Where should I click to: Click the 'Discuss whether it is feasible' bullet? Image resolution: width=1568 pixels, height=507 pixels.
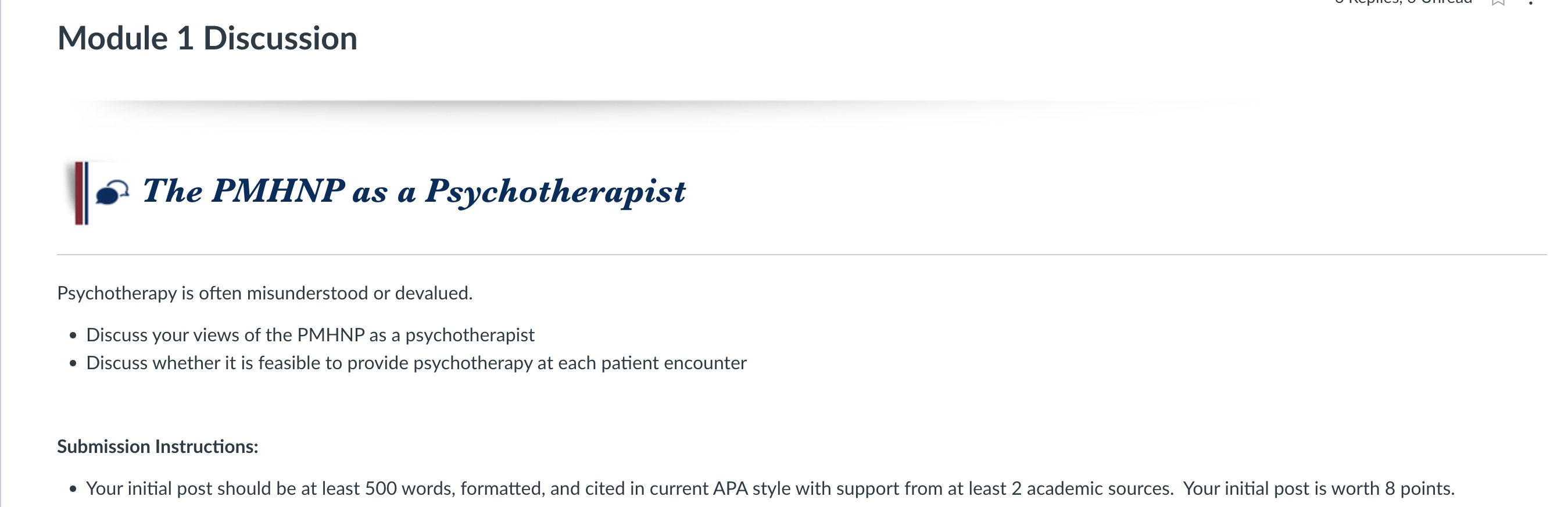click(x=416, y=363)
